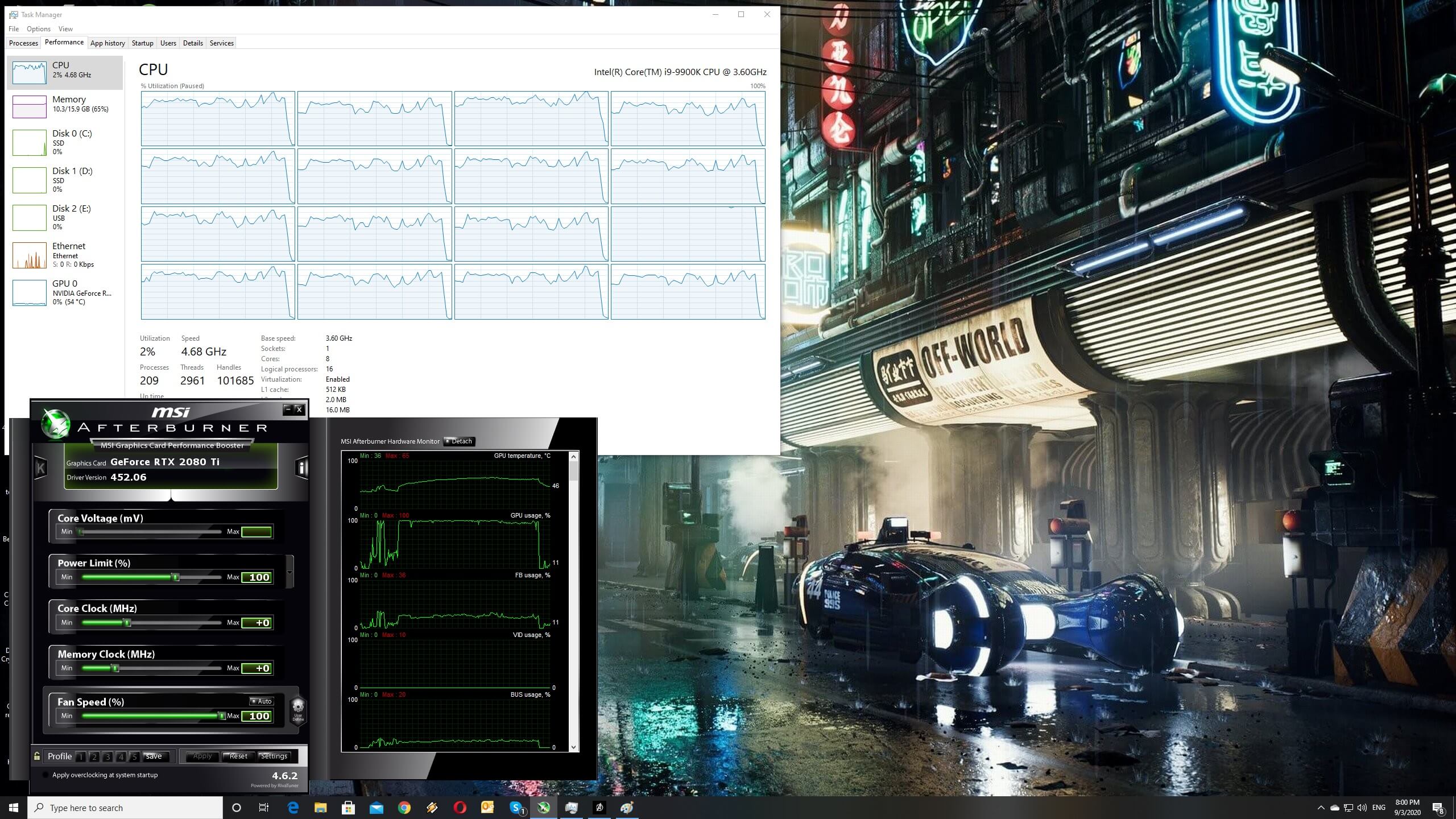Click the Kombustor K icon
This screenshot has height=819, width=1456.
click(x=40, y=468)
